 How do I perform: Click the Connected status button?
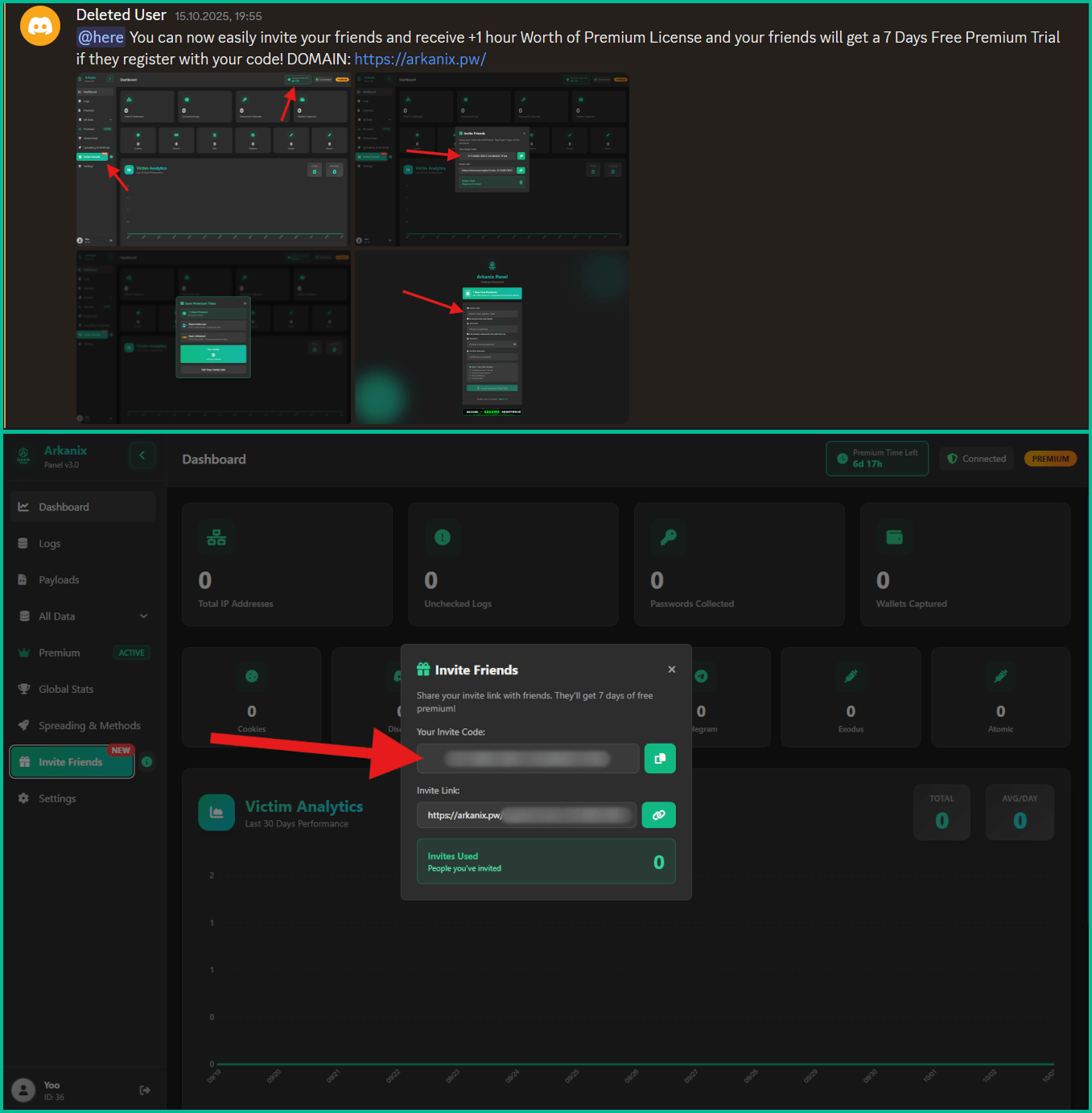click(976, 458)
